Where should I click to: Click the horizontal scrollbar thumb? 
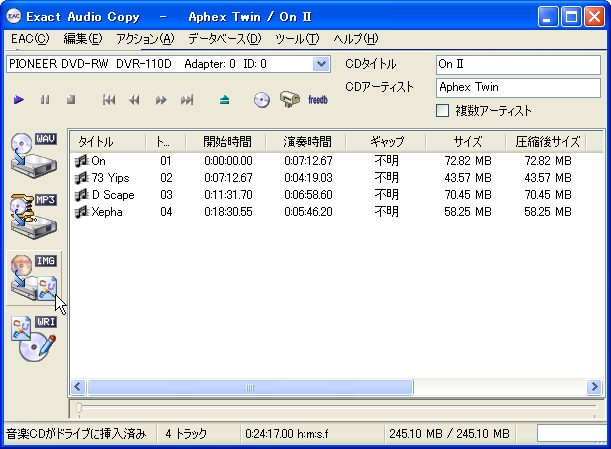pyautogui.click(x=250, y=387)
